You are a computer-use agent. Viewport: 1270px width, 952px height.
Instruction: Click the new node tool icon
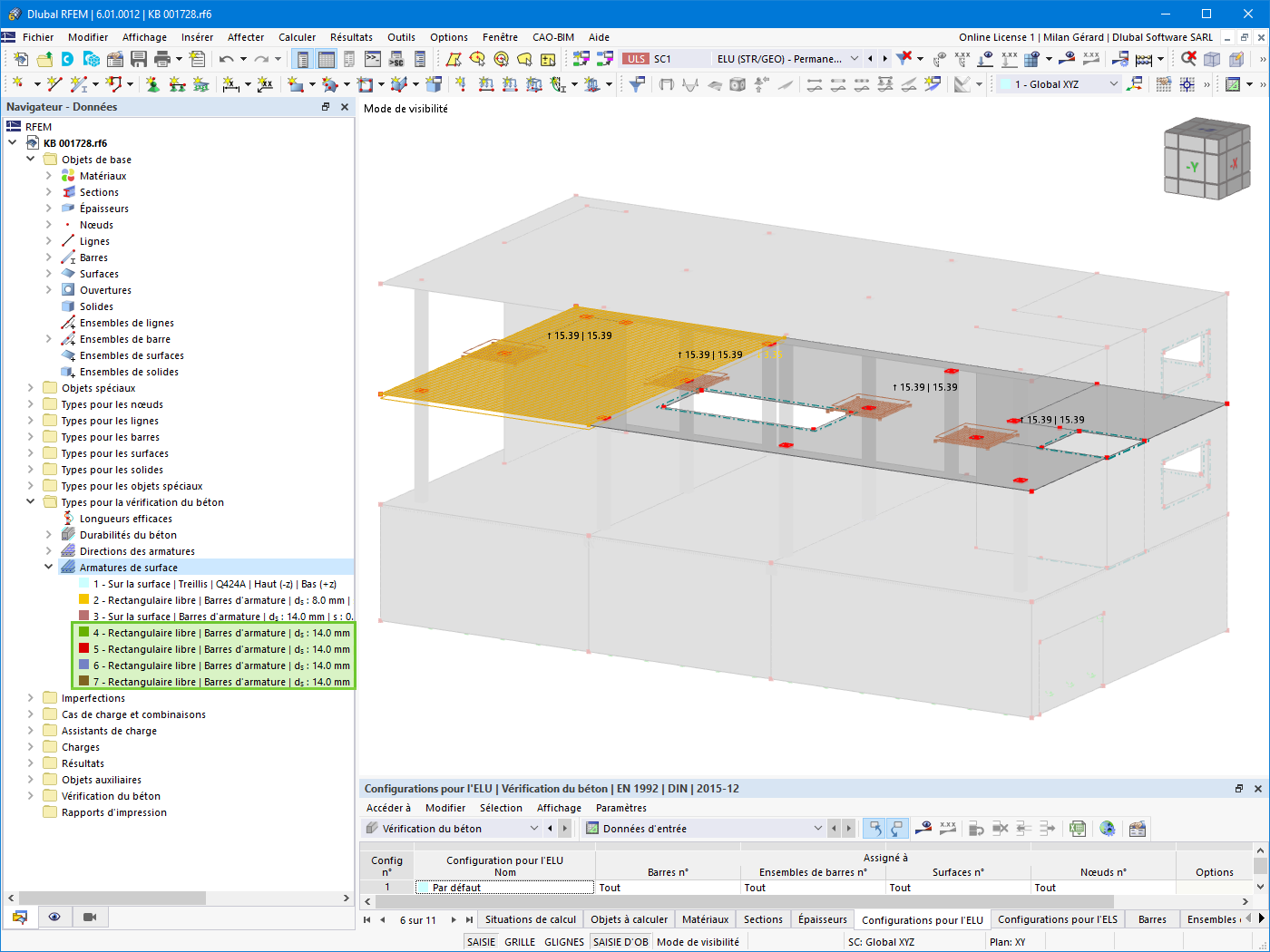(17, 83)
